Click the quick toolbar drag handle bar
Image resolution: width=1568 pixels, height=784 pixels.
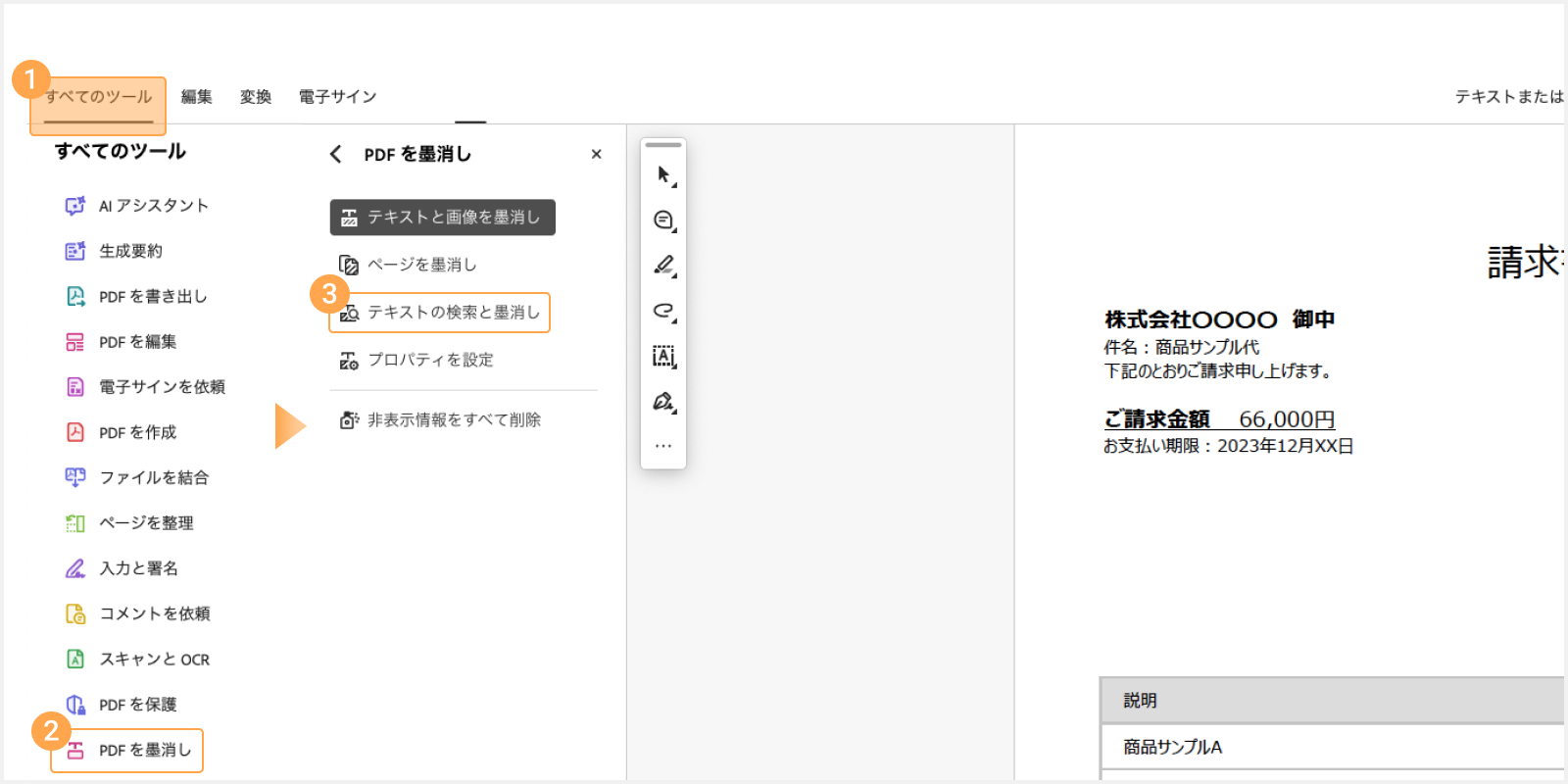tap(663, 145)
